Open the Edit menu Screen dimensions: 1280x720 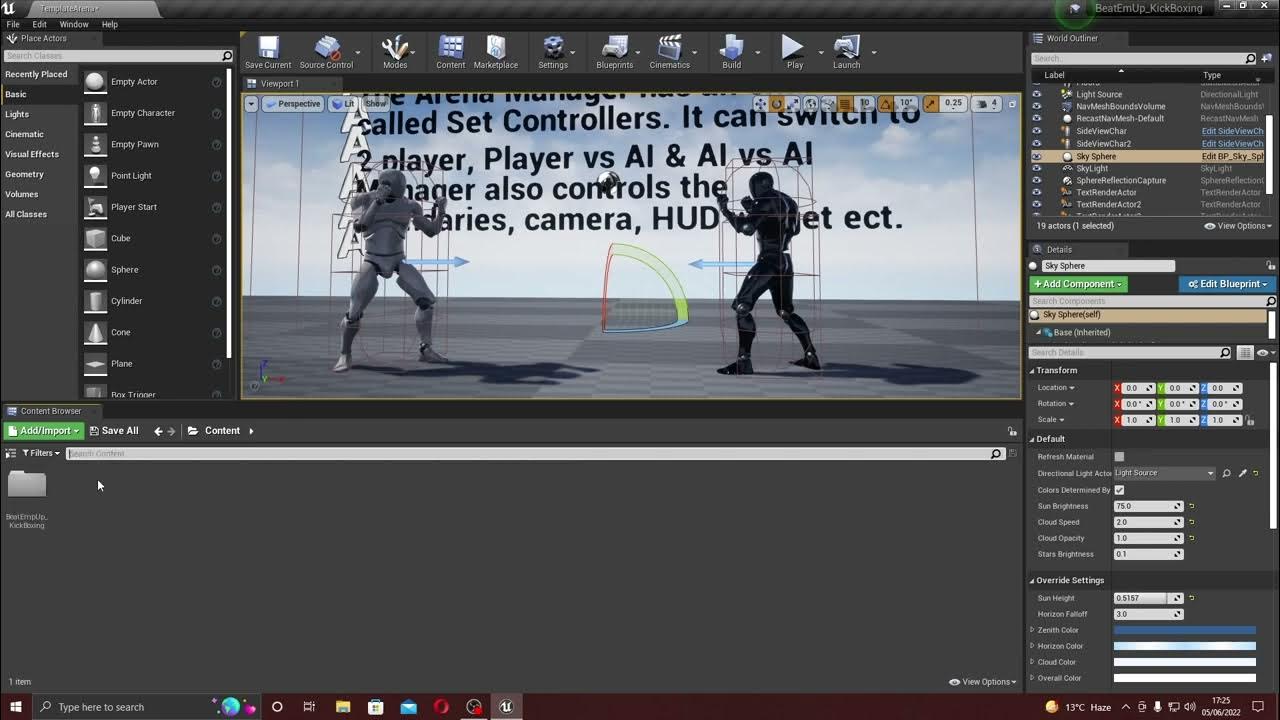40,24
